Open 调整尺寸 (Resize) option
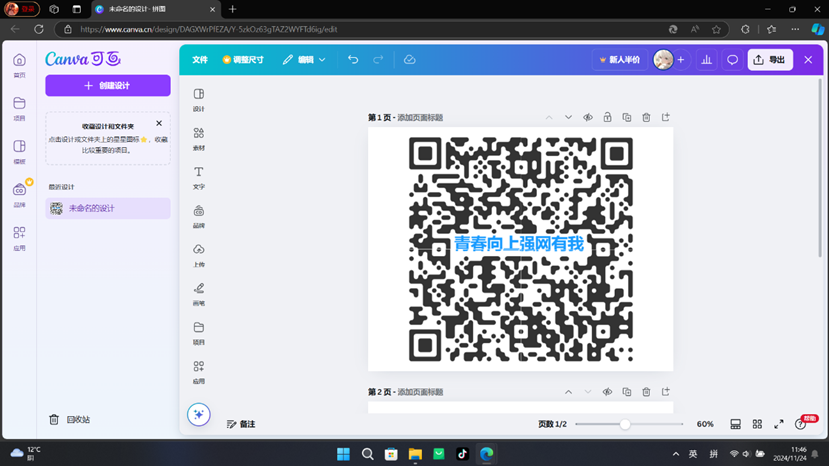This screenshot has height=466, width=829. (243, 60)
